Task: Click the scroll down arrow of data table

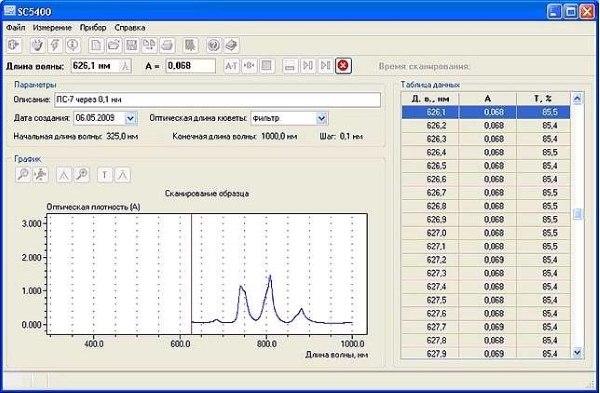Action: (x=577, y=352)
